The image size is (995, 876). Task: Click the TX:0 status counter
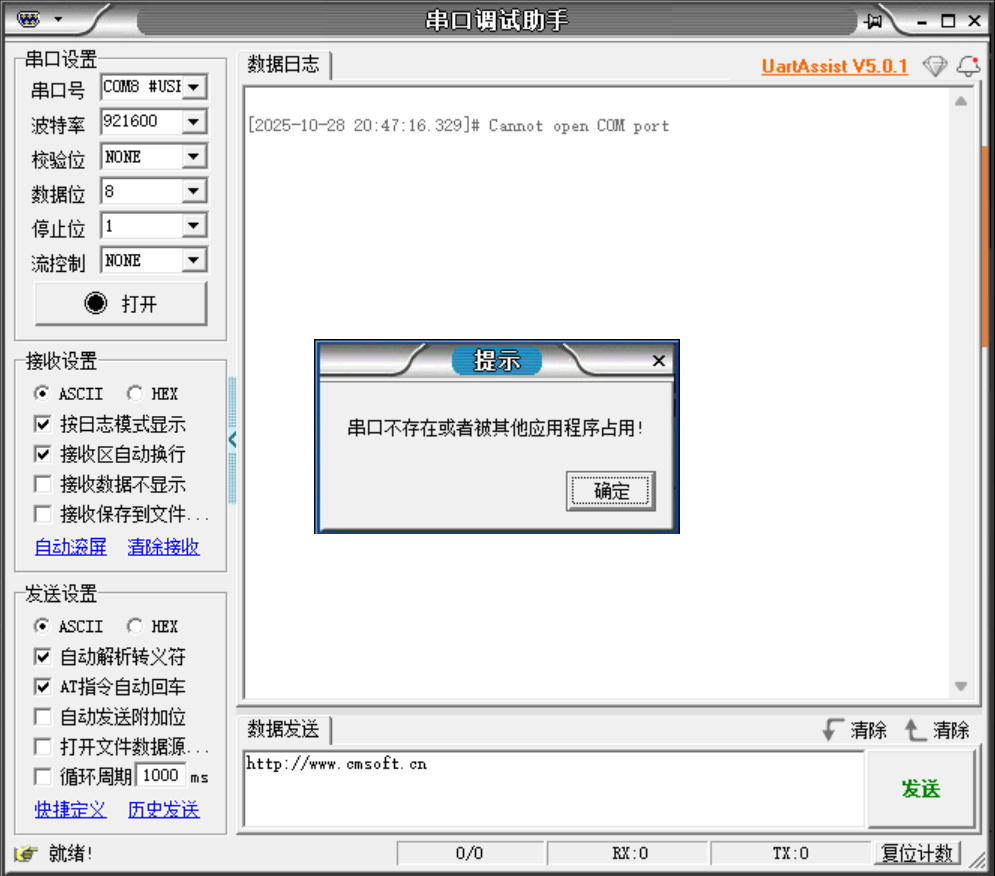pyautogui.click(x=790, y=853)
